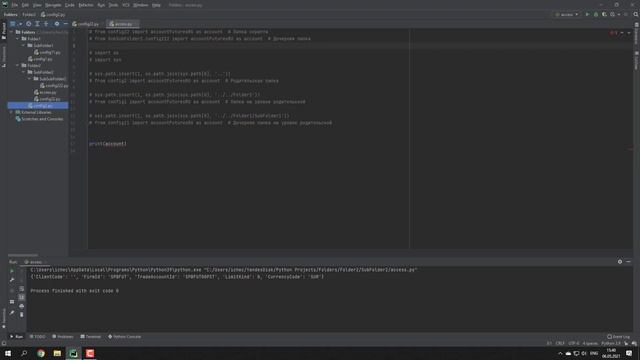640x360 pixels.
Task: Open the Navigate menu
Action: pos(53,5)
